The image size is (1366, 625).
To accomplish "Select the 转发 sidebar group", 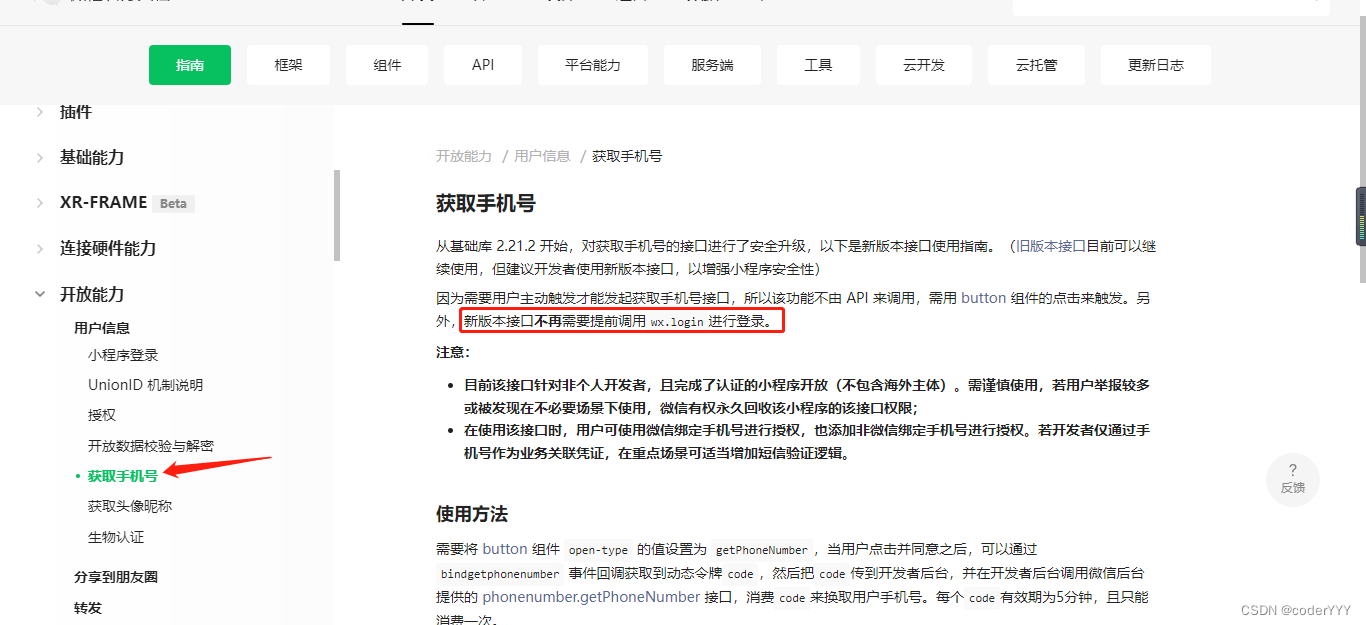I will pos(88,608).
